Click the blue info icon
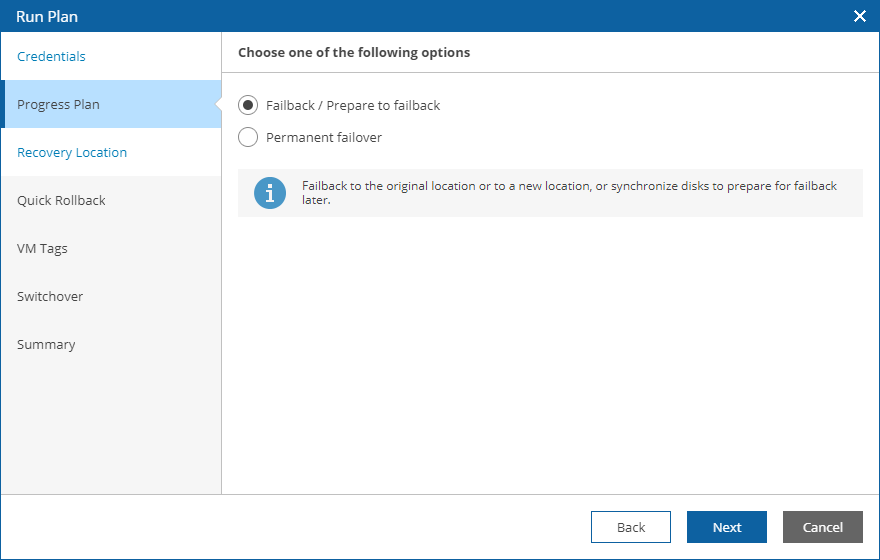Viewport: 880px width, 560px height. click(269, 193)
